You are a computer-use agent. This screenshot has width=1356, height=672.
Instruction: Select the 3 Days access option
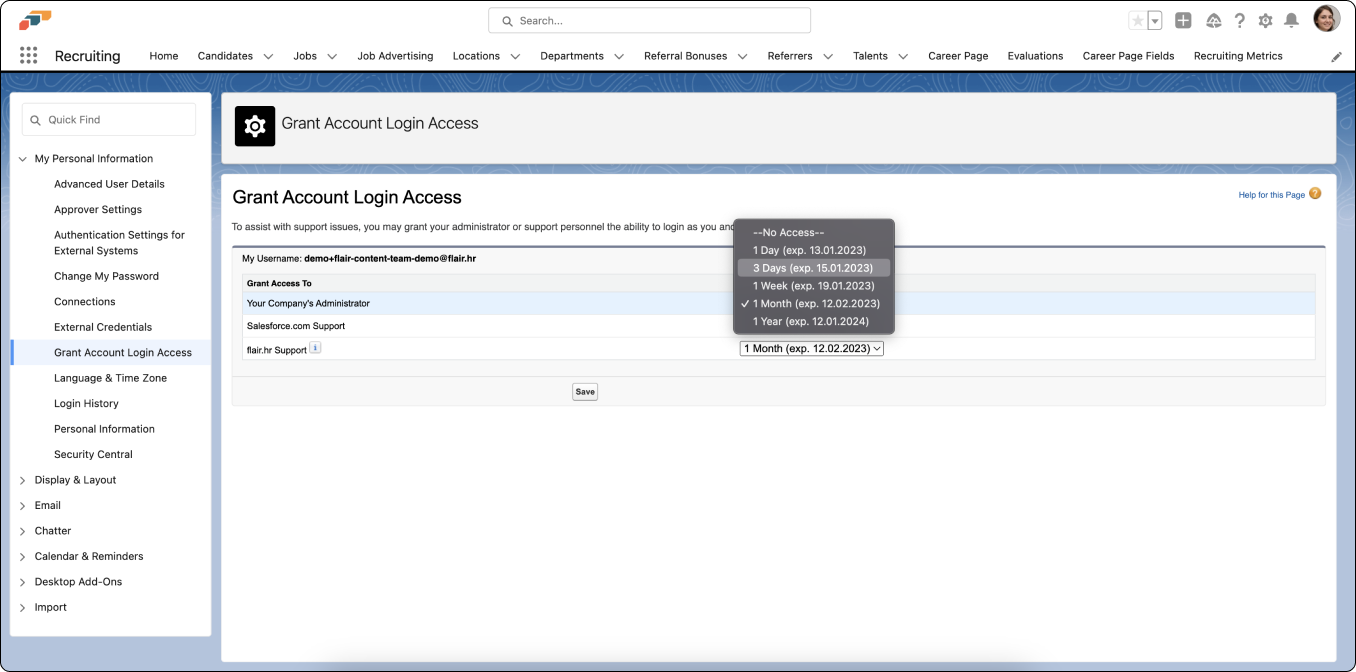(813, 268)
